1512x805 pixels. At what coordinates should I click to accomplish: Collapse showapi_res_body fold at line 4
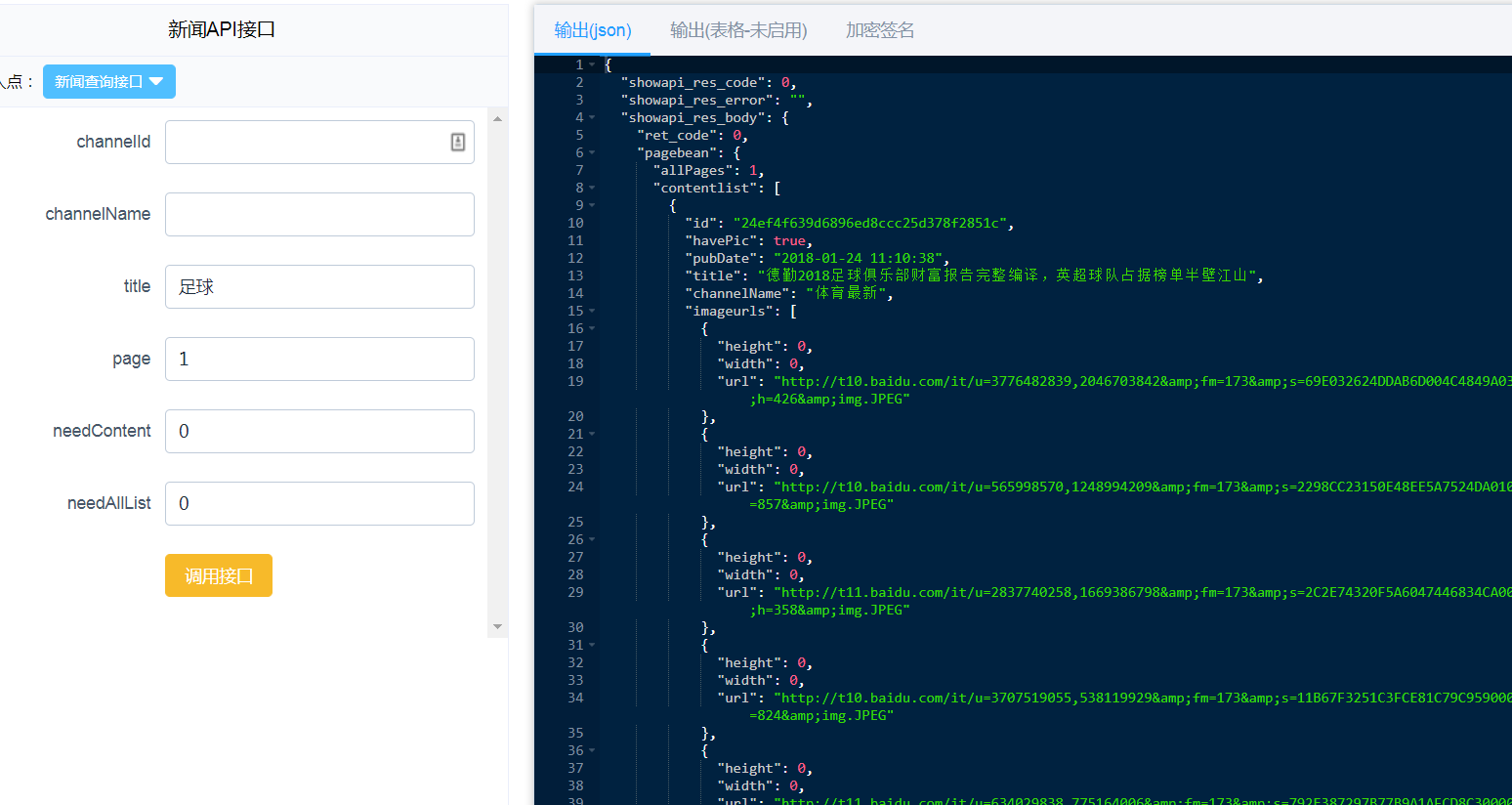coord(592,117)
